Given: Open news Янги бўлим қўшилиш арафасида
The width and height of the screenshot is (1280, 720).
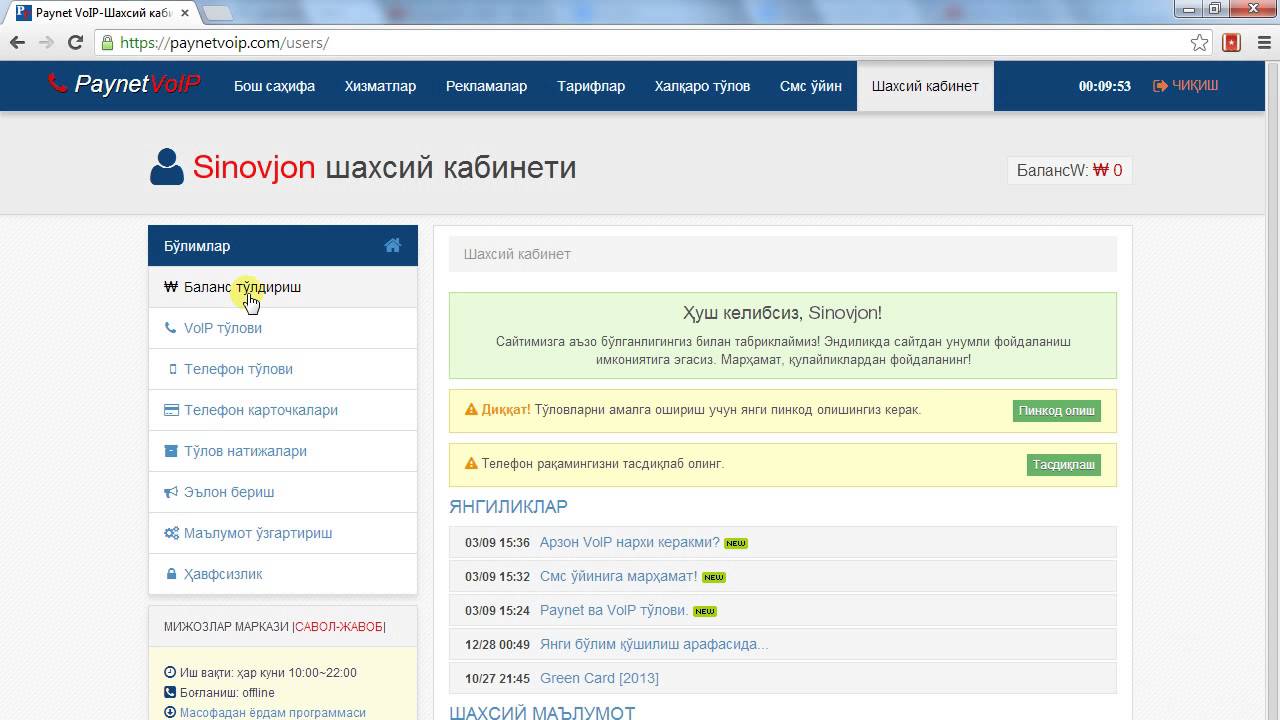Looking at the screenshot, I should pyautogui.click(x=654, y=645).
